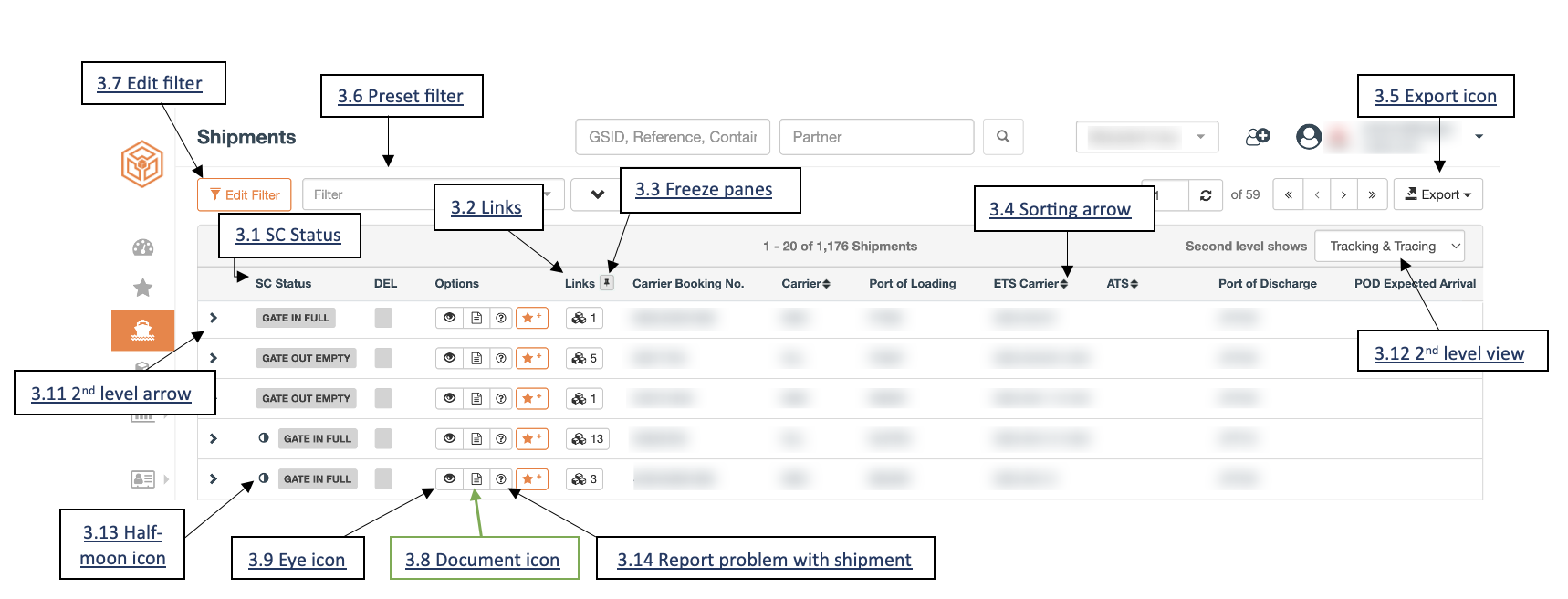
Task: Toggle DEL checkbox in first GATE IN FULL row
Action: [x=383, y=318]
